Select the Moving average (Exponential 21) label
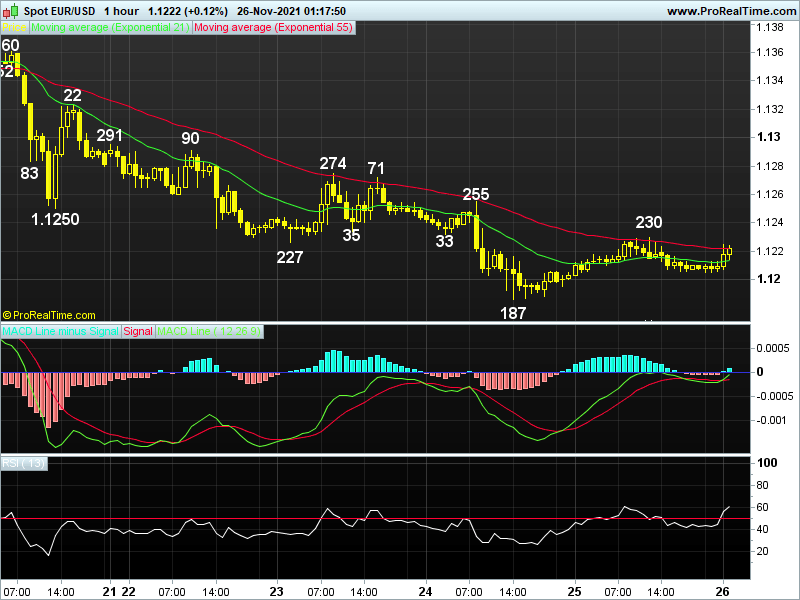Viewport: 800px width, 600px height. [110, 28]
